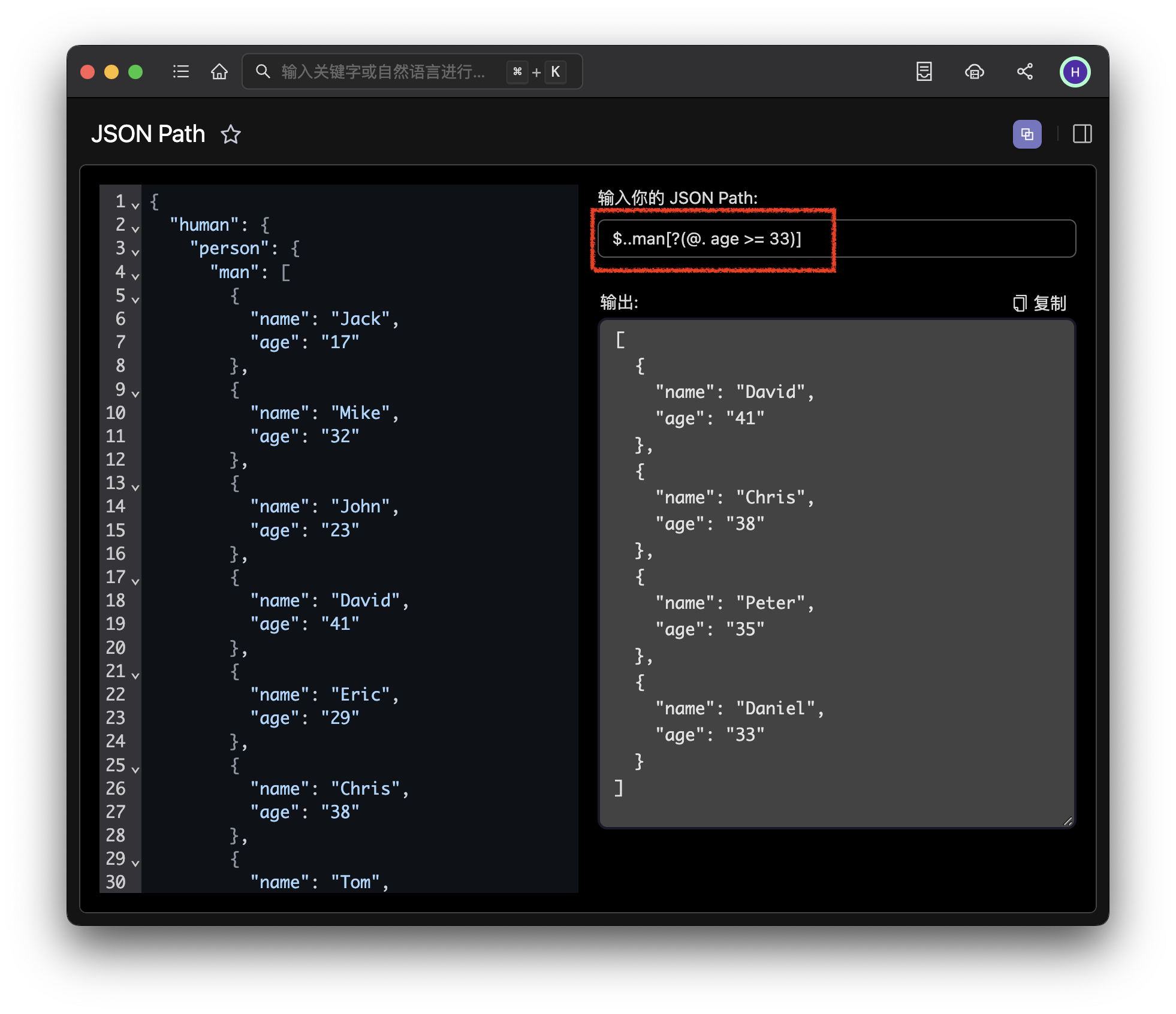Toggle the split-panel layout view
The height and width of the screenshot is (1014, 1176).
coord(1082,134)
